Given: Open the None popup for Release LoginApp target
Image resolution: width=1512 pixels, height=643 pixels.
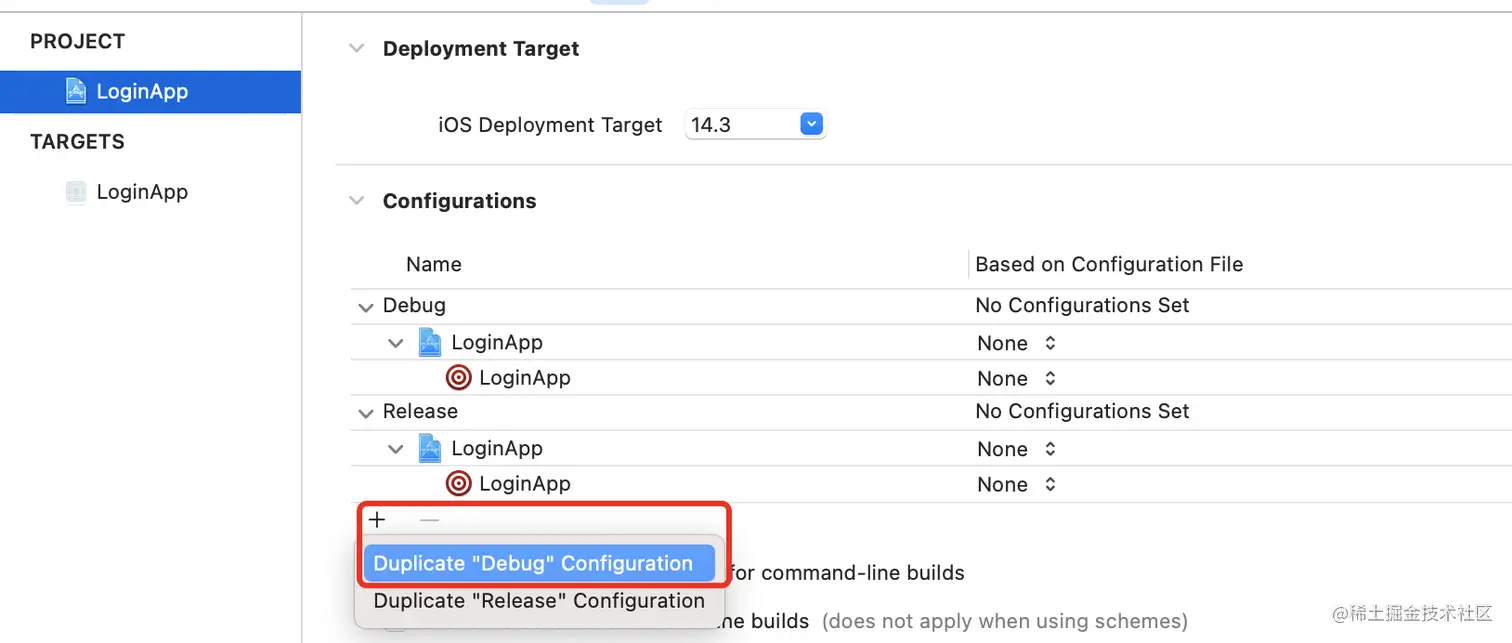Looking at the screenshot, I should (x=1016, y=484).
